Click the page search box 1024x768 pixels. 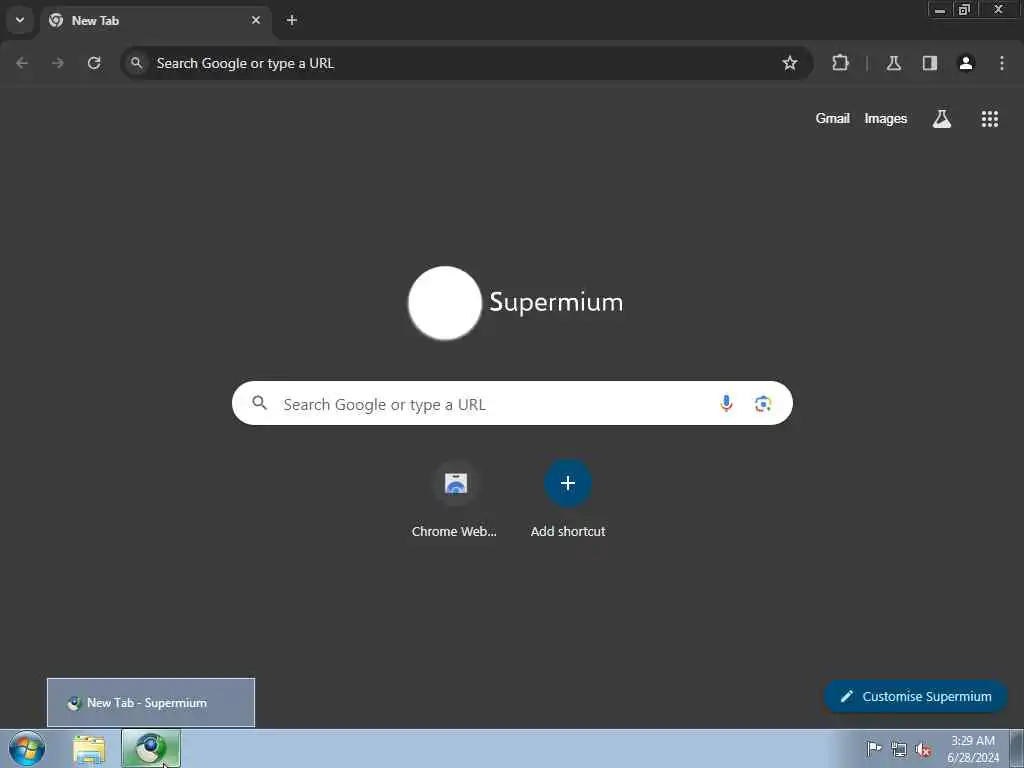[x=512, y=404]
